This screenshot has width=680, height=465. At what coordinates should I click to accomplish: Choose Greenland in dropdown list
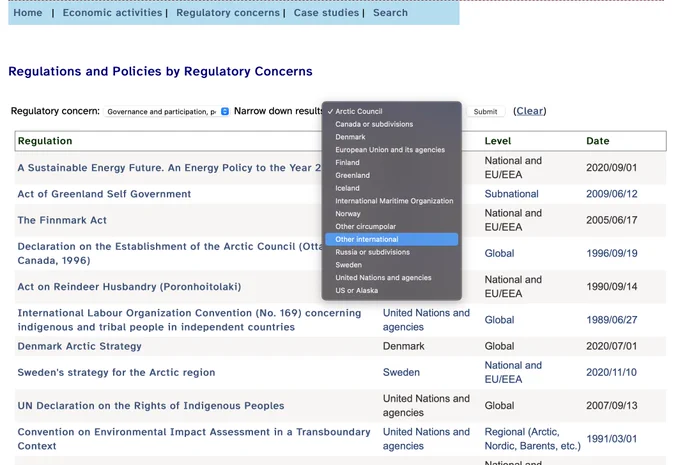pyautogui.click(x=392, y=175)
